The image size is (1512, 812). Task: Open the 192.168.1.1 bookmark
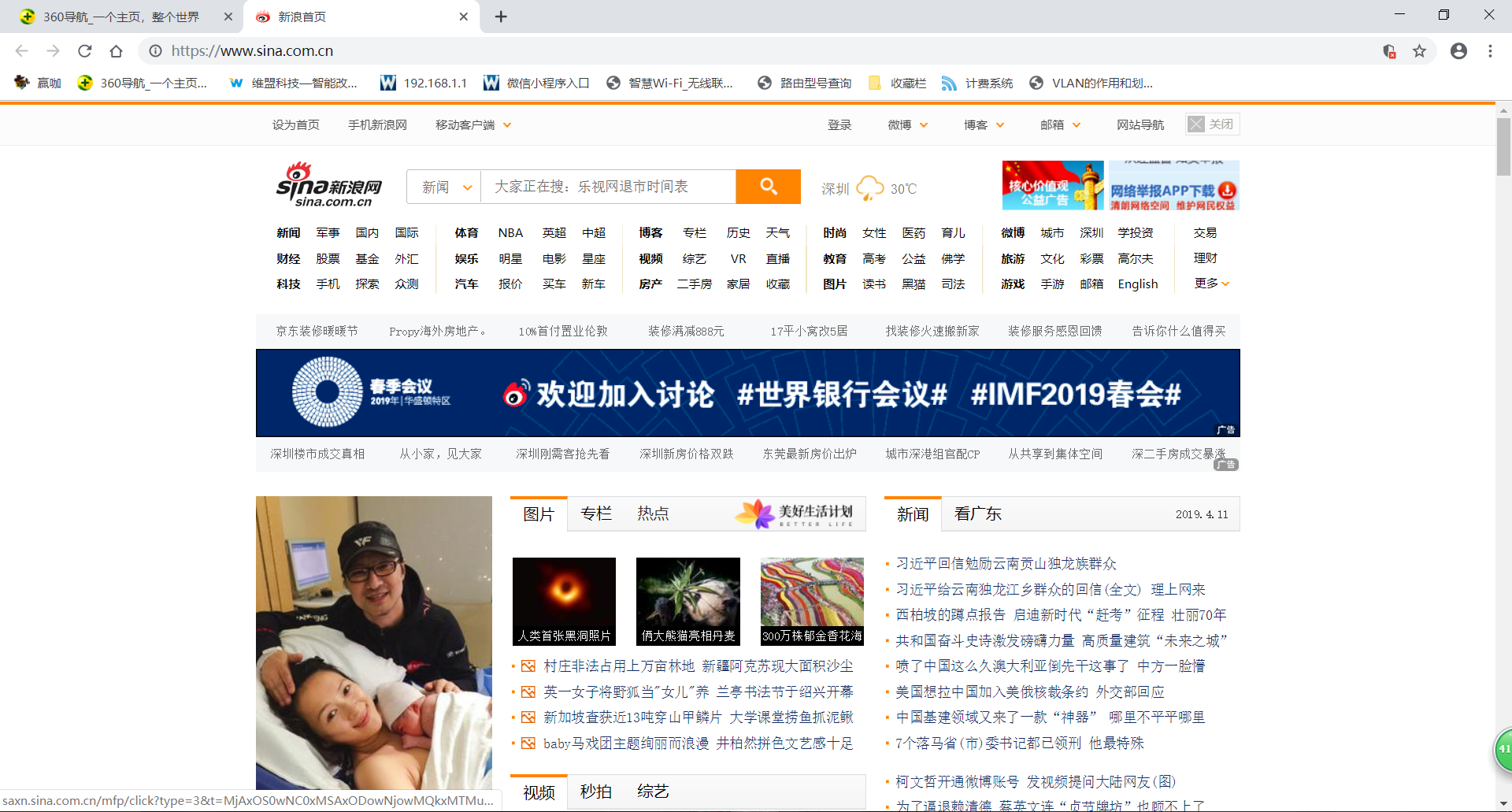click(424, 83)
